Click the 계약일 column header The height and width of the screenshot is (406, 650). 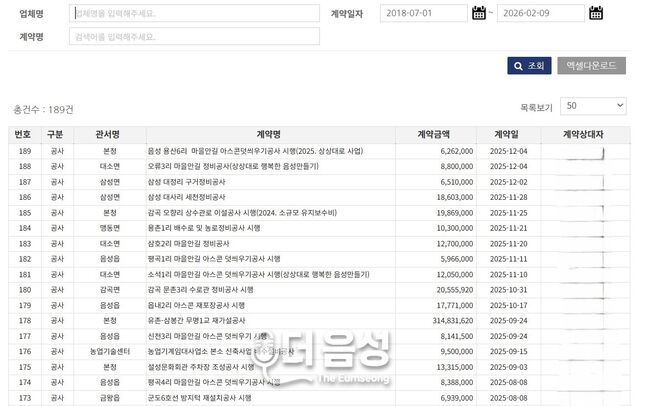[x=506, y=133]
